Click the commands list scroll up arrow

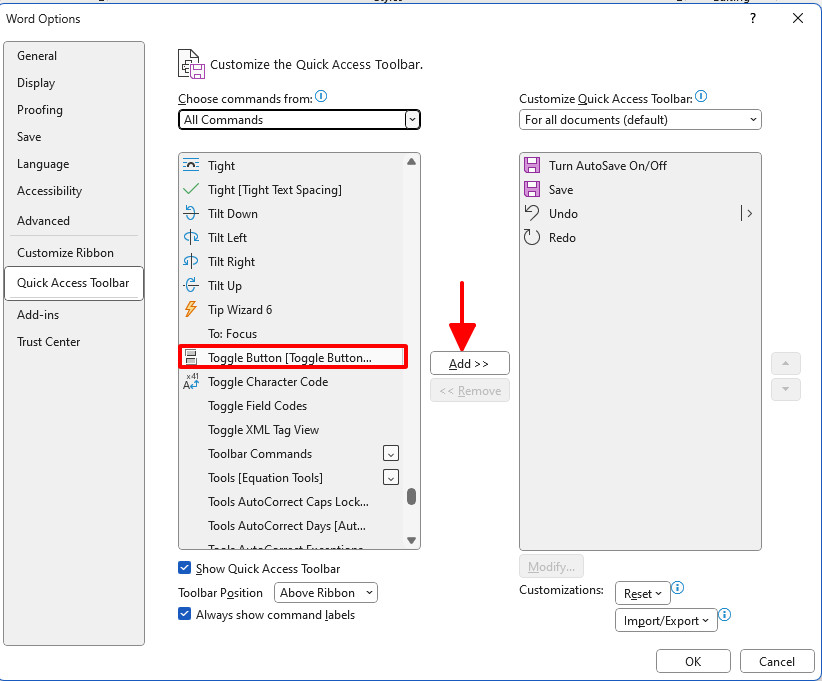tap(412, 161)
